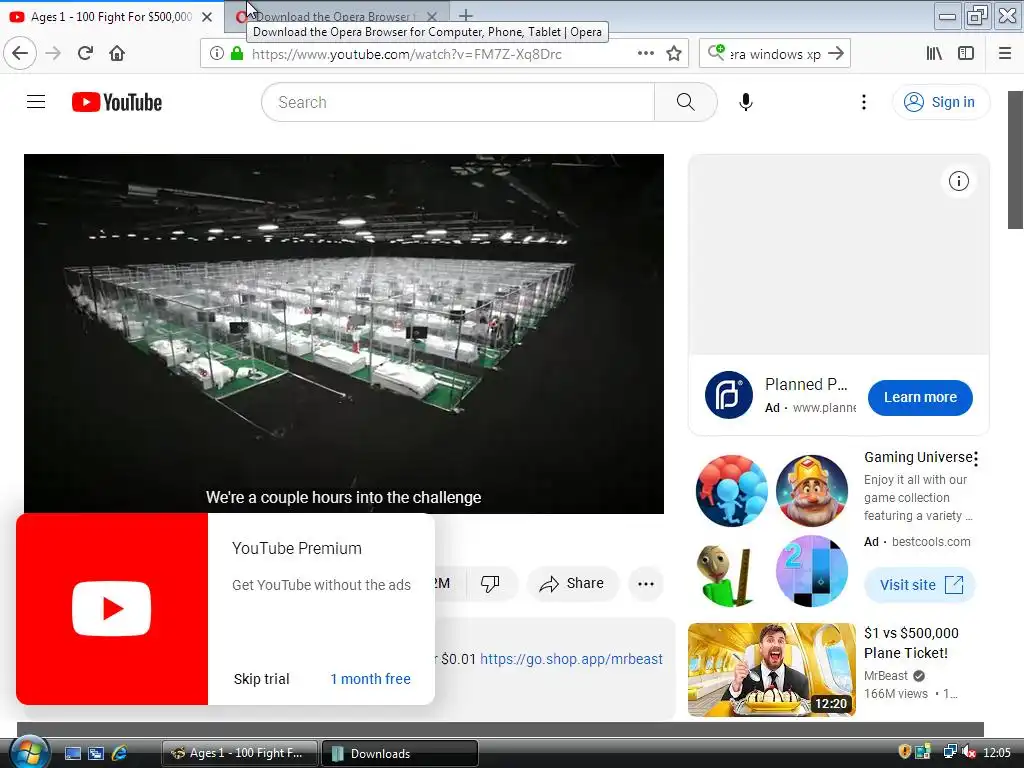This screenshot has width=1024, height=768.
Task: Click the address bar URL
Action: (406, 54)
